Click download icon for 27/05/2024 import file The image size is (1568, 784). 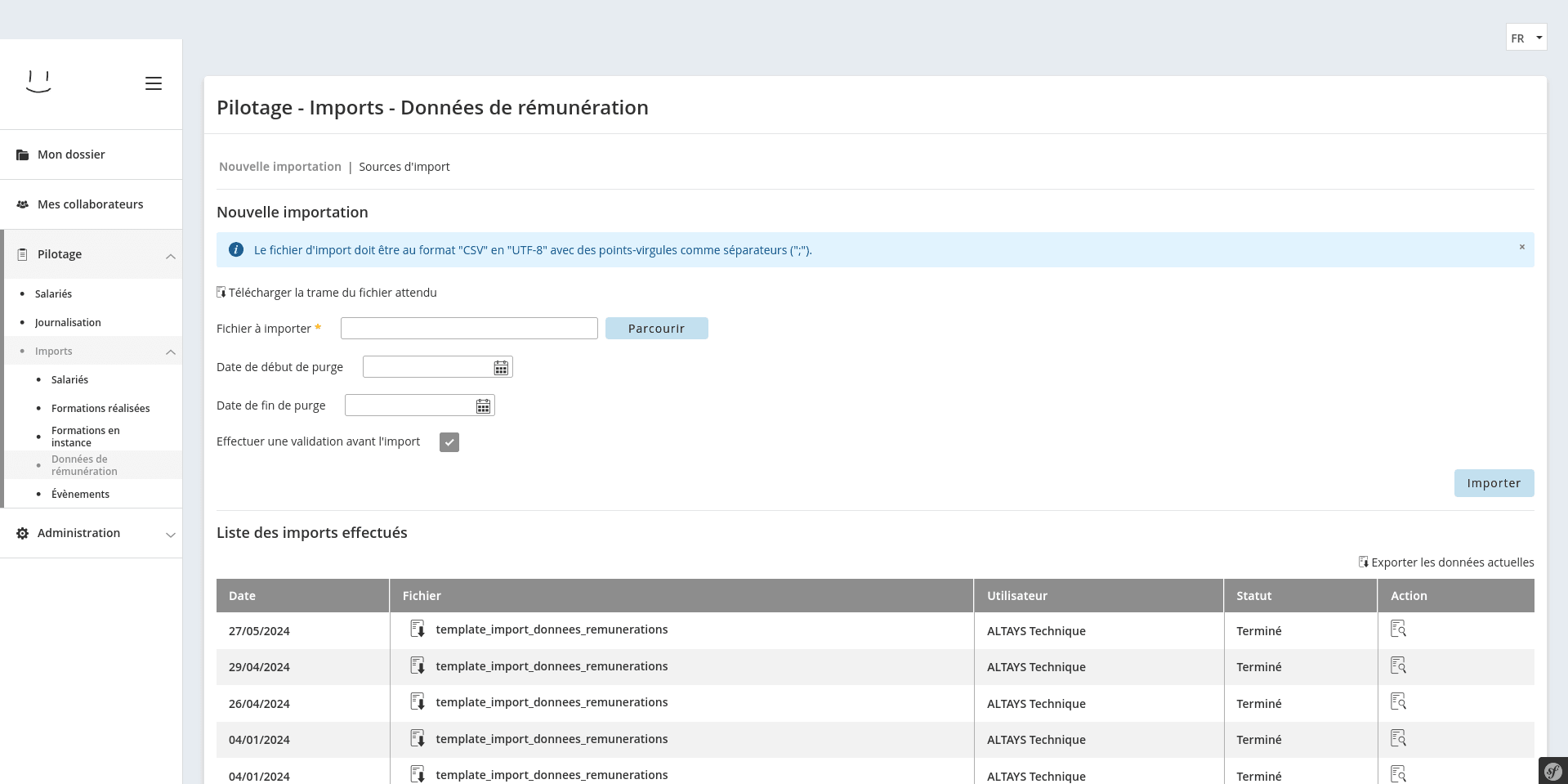(x=418, y=629)
